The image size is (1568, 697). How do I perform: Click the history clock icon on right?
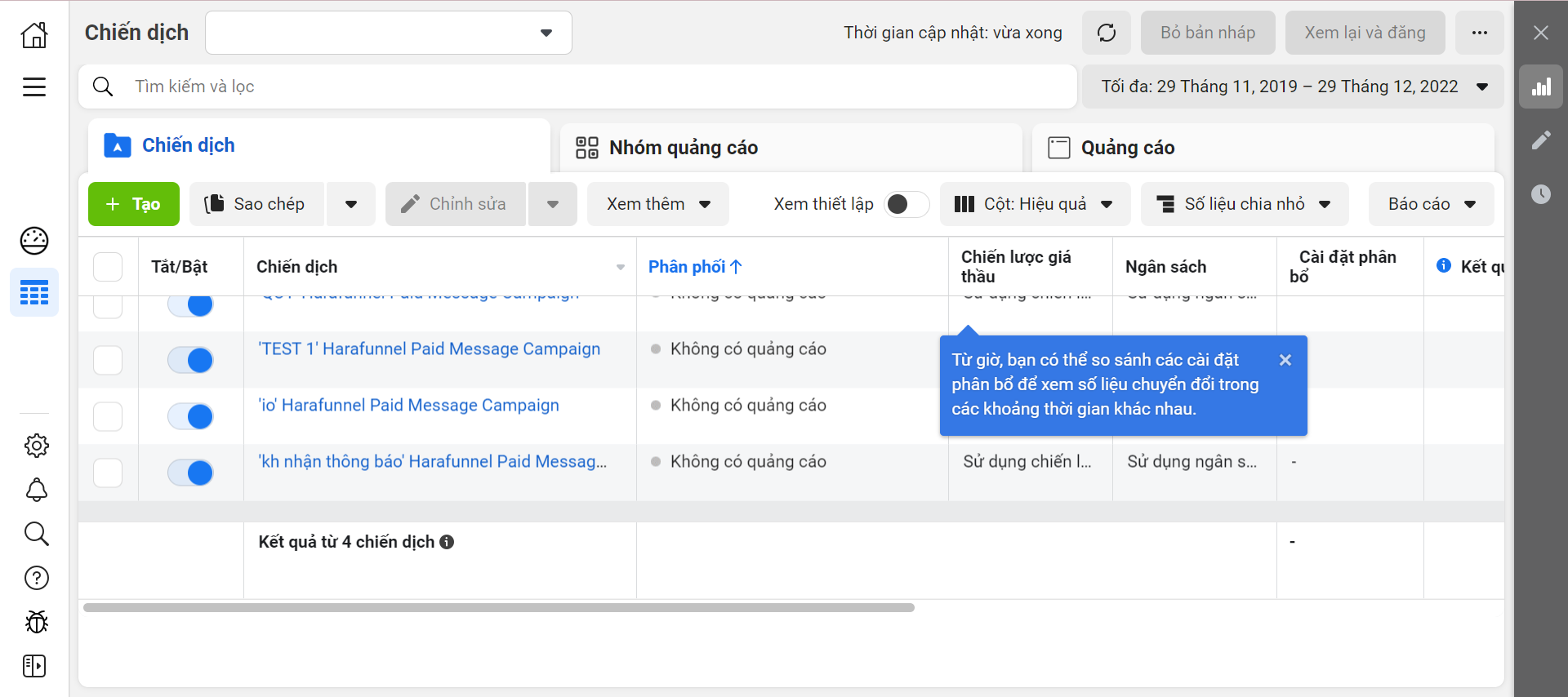coord(1540,194)
